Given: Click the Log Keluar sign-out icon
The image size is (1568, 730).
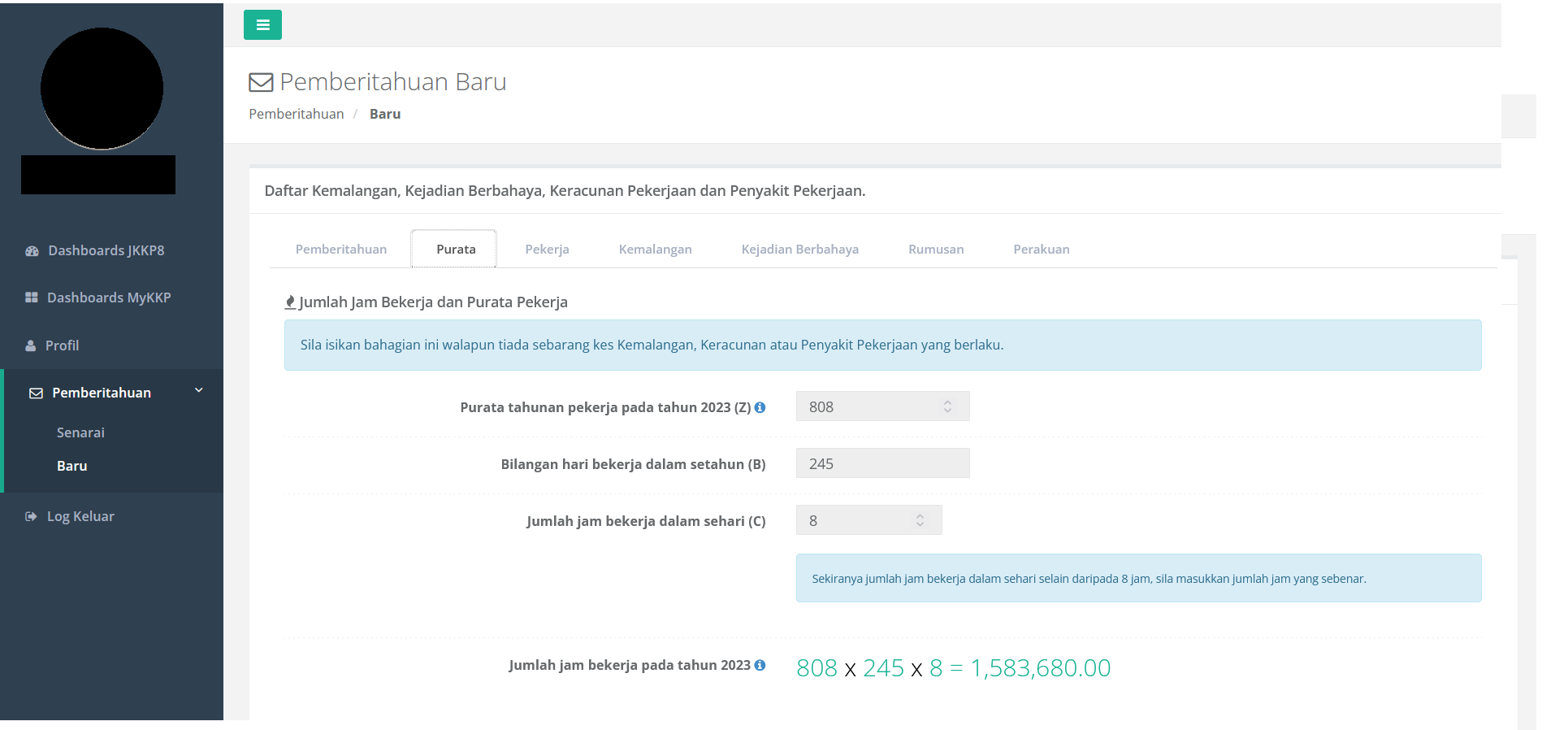Looking at the screenshot, I should pos(31,516).
